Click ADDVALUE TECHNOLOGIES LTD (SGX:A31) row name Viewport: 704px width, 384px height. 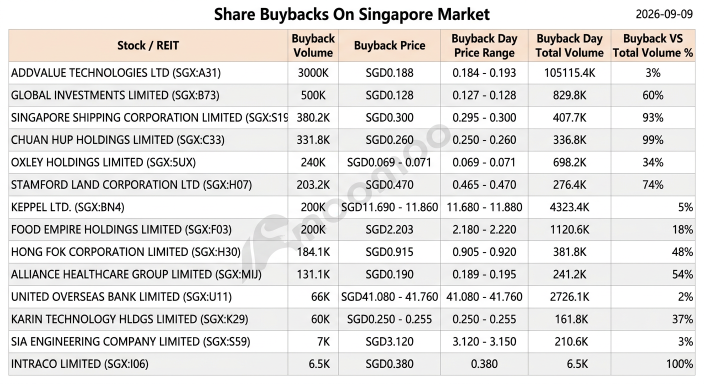(116, 73)
